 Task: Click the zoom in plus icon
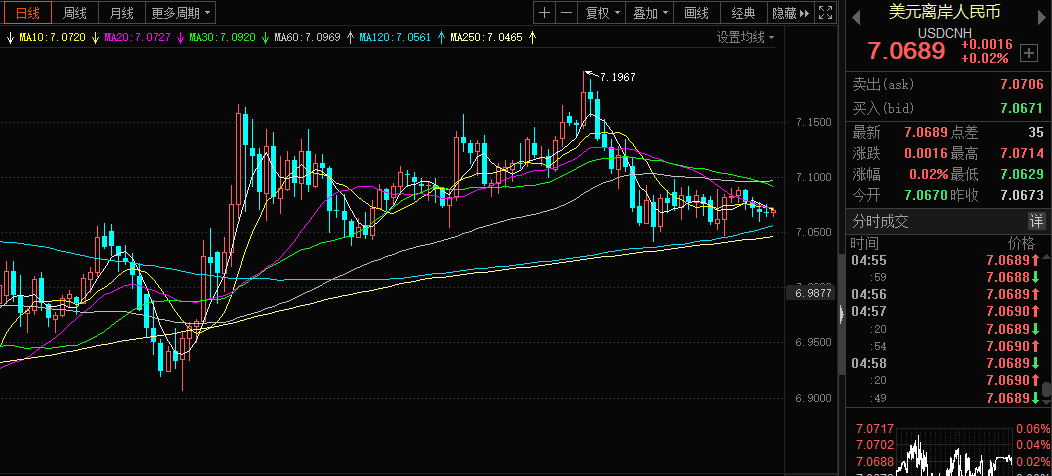(544, 13)
